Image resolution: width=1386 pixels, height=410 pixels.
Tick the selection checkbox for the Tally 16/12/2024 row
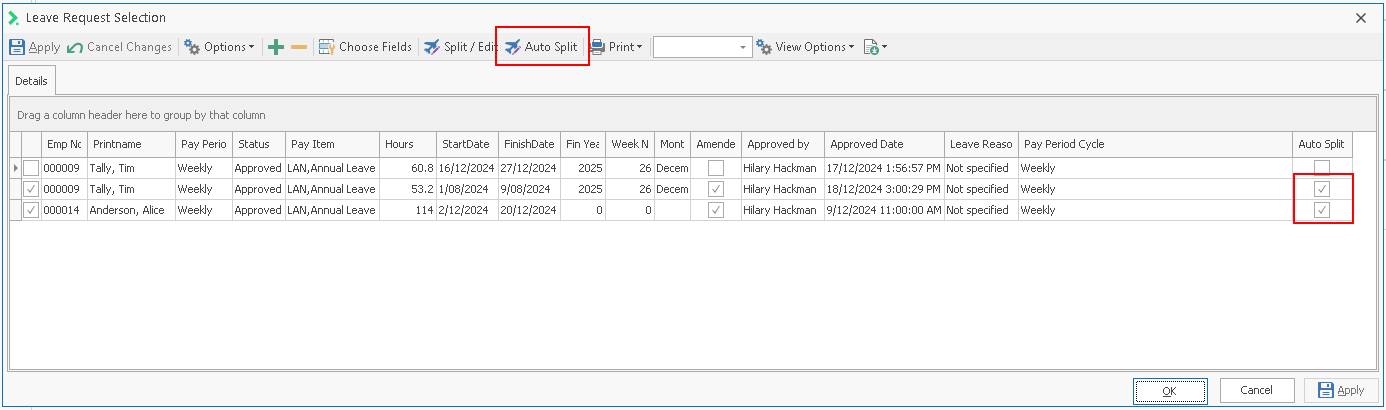coord(32,168)
